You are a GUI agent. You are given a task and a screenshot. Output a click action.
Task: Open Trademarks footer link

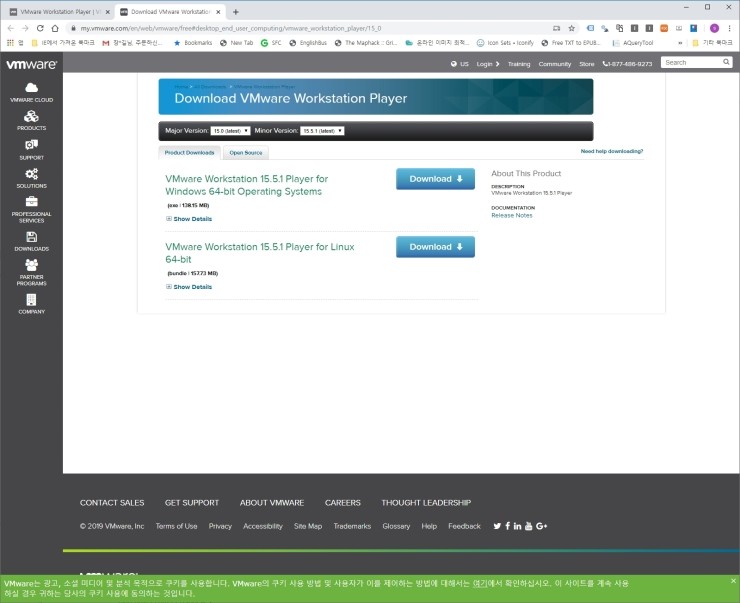pyautogui.click(x=352, y=526)
